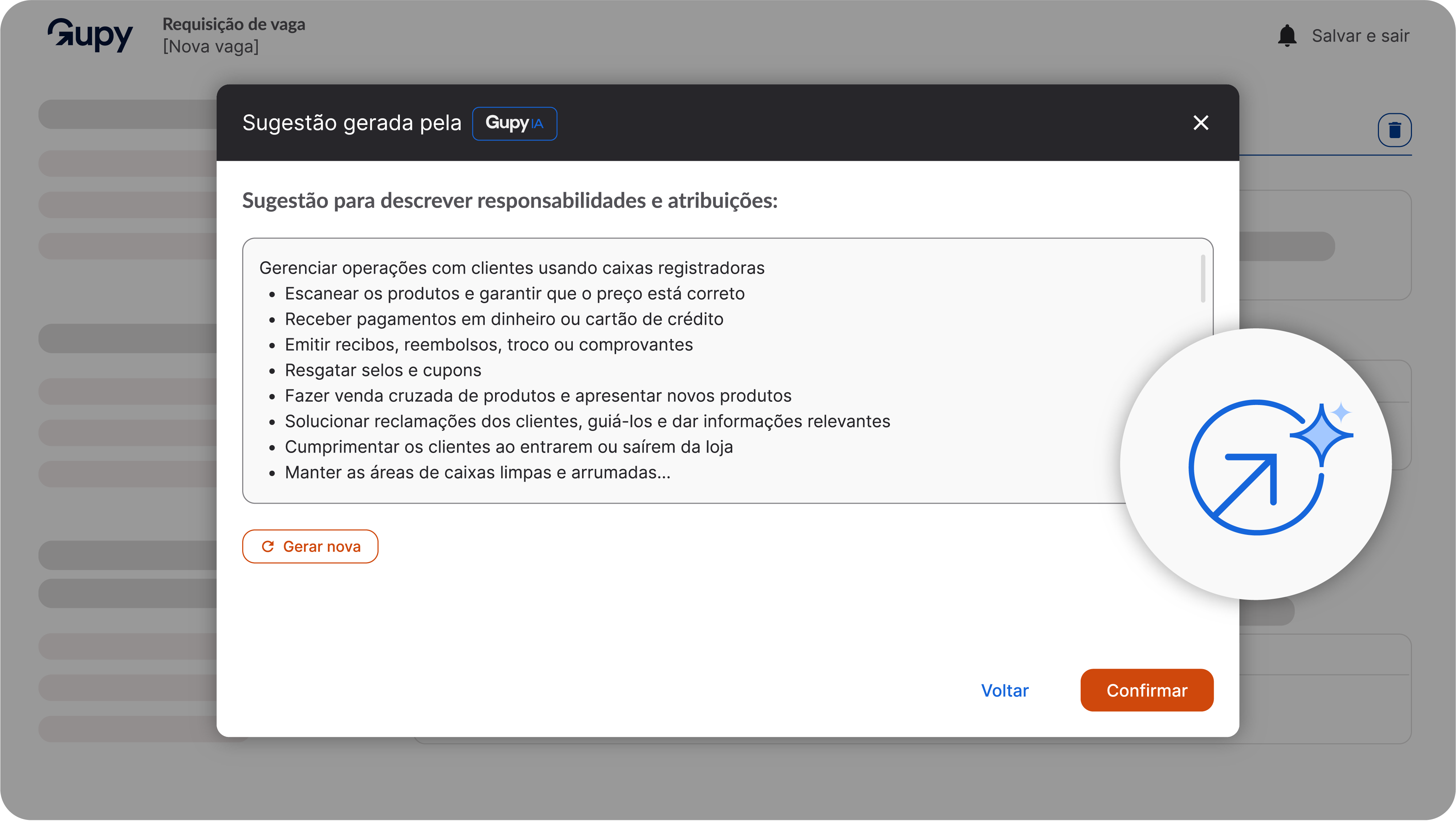Click the text "Resgatar selos e cupons"
This screenshot has height=821, width=1456.
tap(383, 370)
